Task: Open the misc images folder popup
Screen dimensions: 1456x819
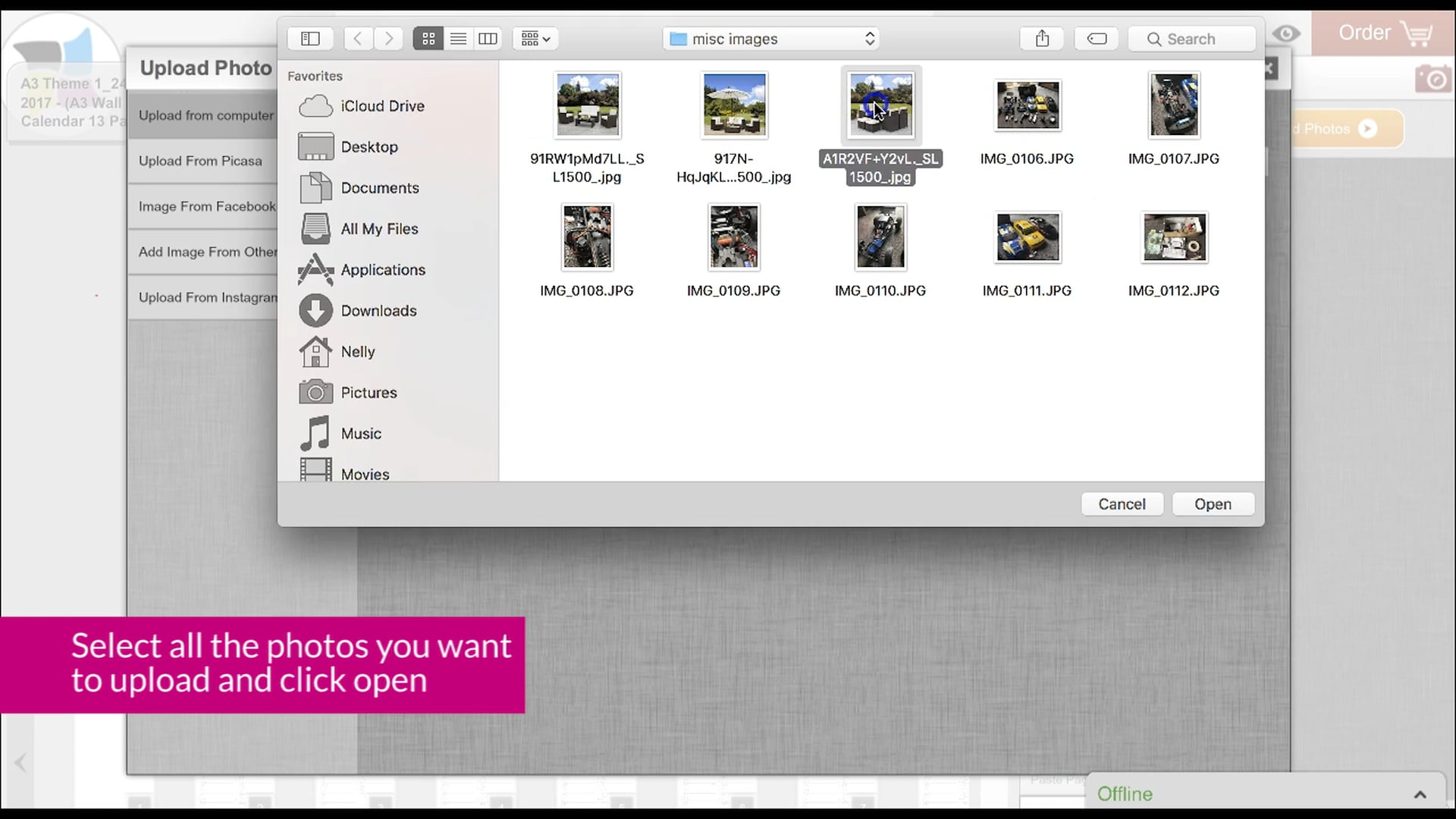Action: (x=771, y=39)
